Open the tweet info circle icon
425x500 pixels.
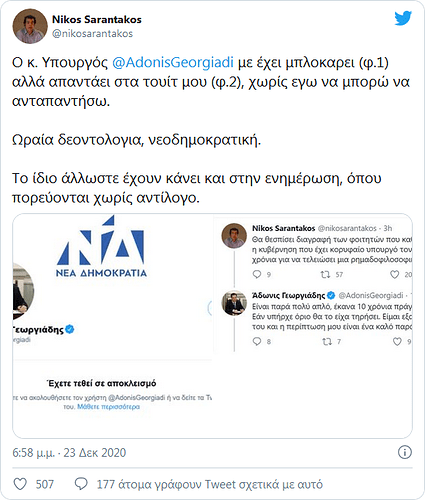(x=405, y=452)
